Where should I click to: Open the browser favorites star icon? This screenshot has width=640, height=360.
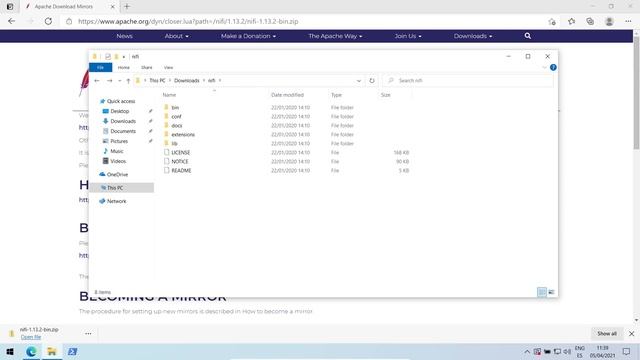[571, 22]
